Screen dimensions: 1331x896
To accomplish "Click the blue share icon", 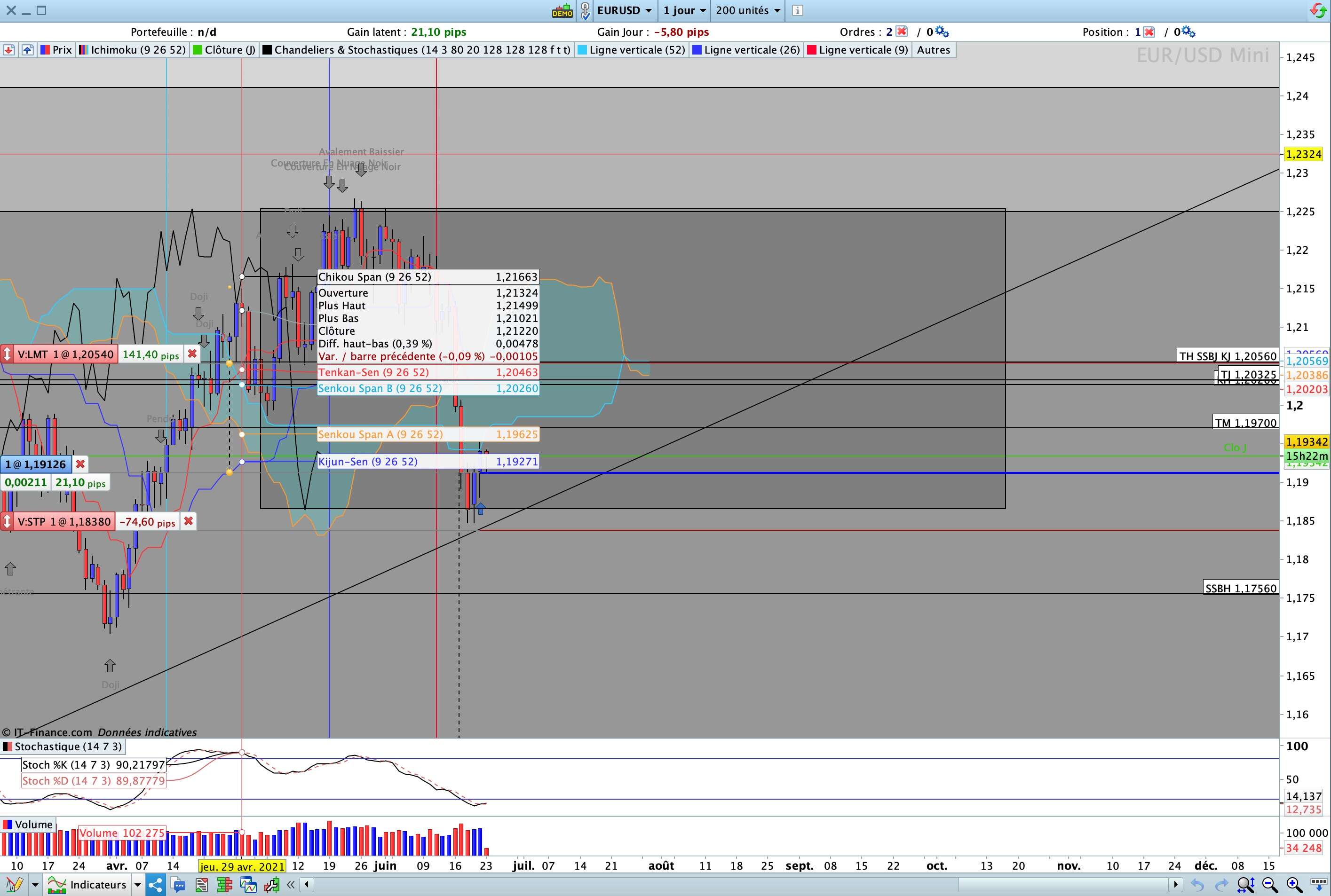I will point(156,885).
